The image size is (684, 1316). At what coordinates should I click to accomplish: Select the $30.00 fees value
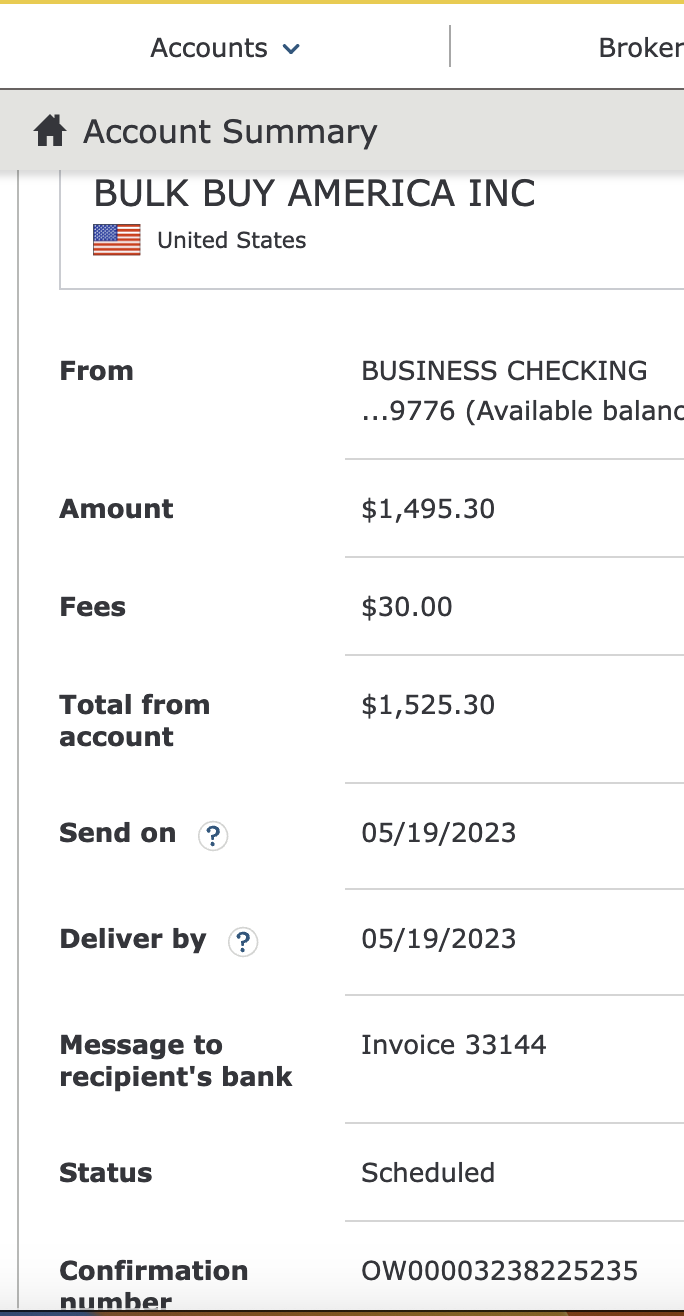[407, 607]
